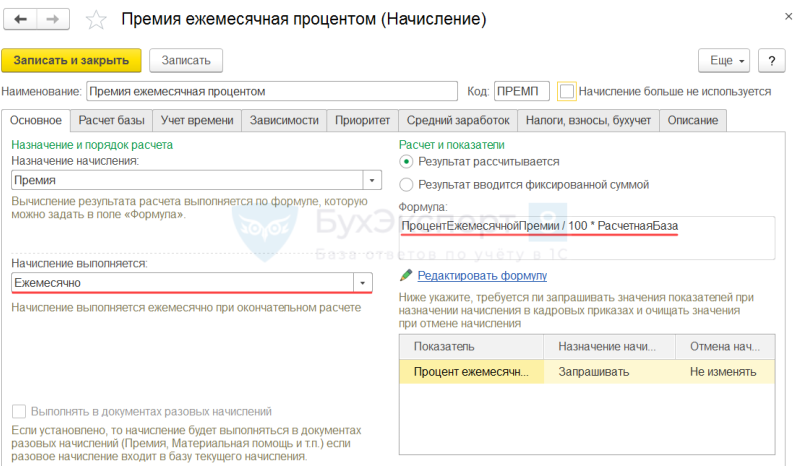Open the Описание tab
Screen dimensions: 800x466
(692, 120)
